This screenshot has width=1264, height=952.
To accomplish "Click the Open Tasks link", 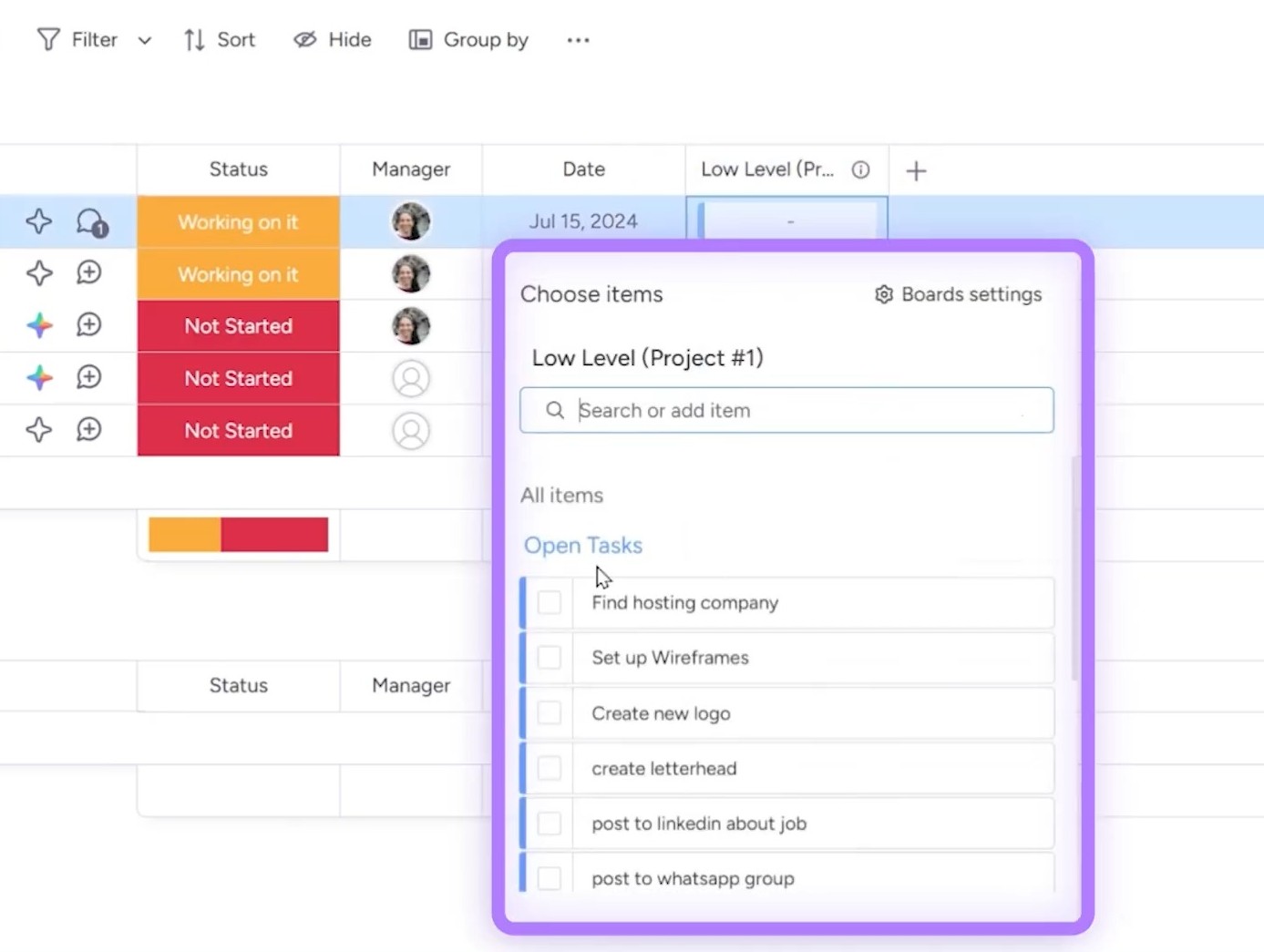I will [582, 545].
